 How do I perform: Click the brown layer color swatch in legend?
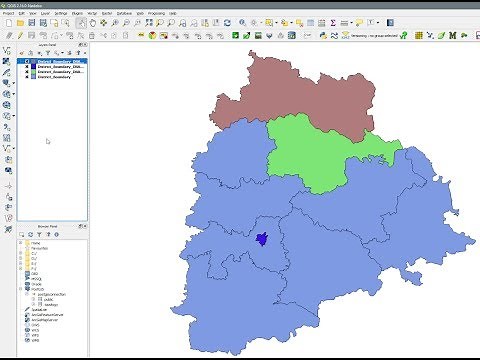(x=33, y=62)
